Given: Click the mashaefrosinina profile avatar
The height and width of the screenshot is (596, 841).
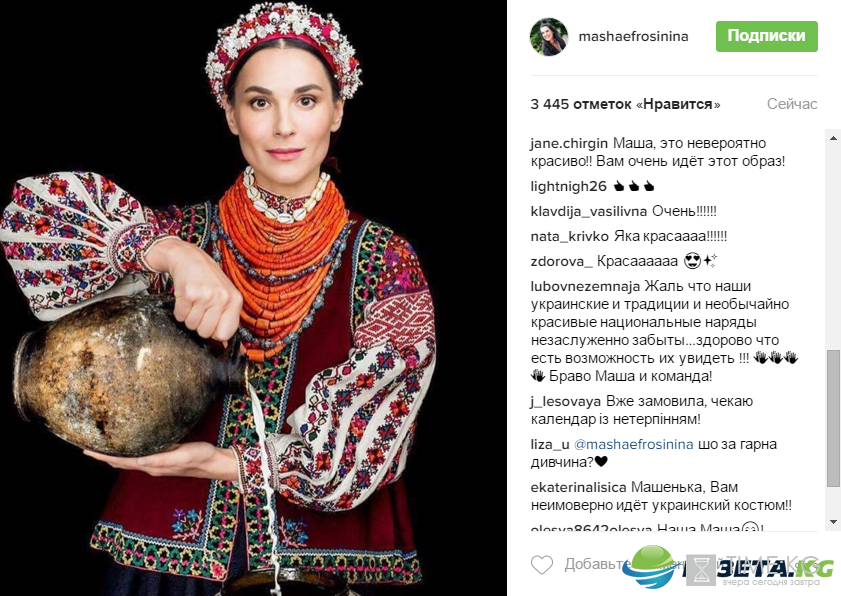Looking at the screenshot, I should [549, 36].
